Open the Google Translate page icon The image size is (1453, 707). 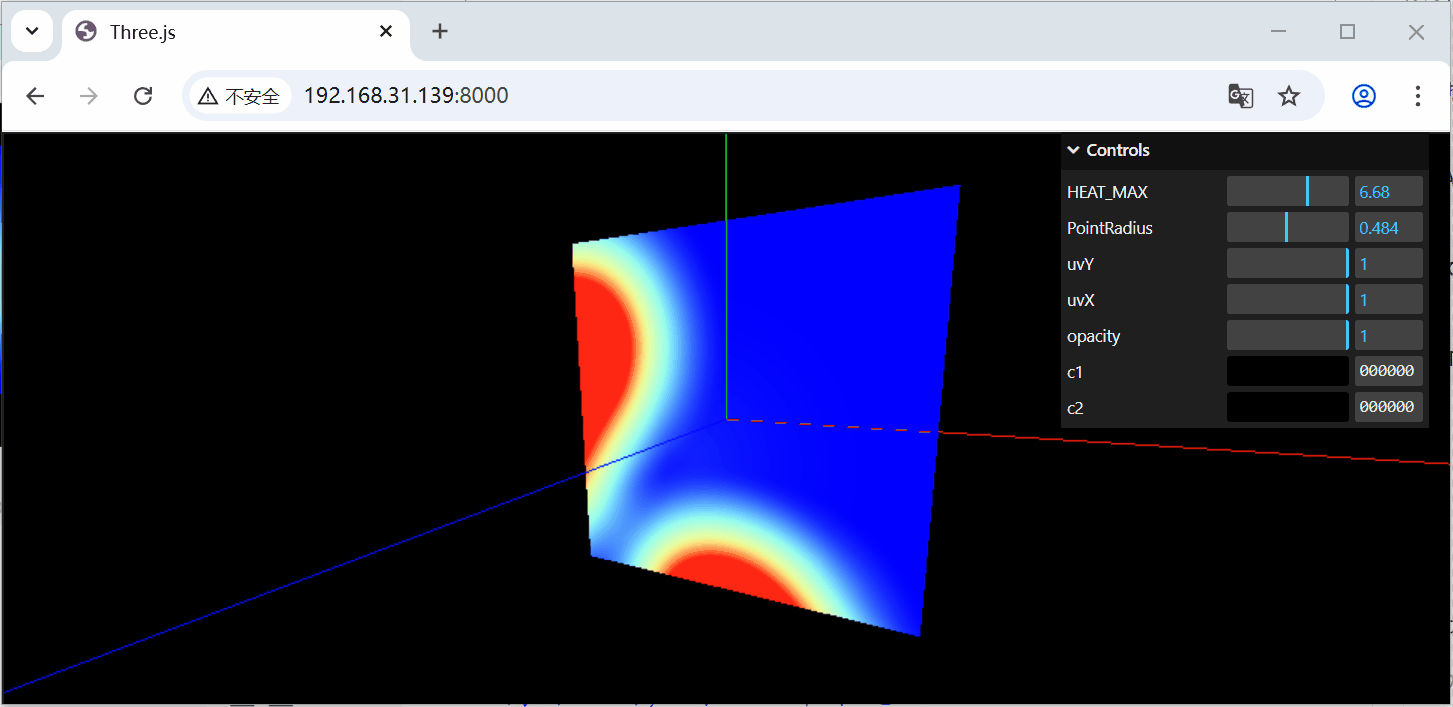pos(1240,96)
